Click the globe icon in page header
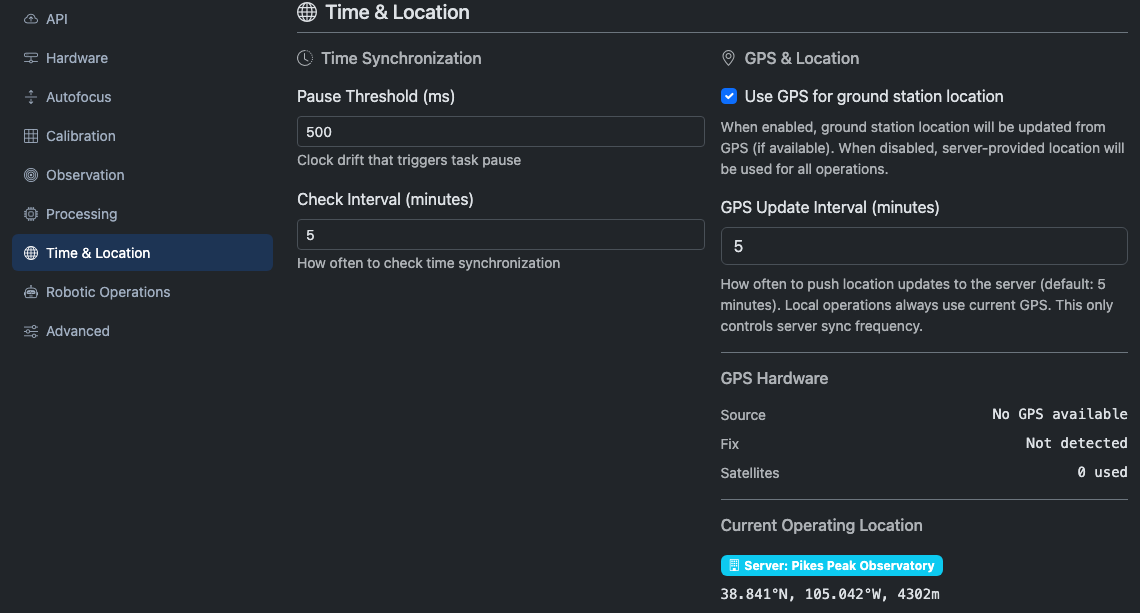Viewport: 1140px width, 613px height. click(x=307, y=12)
